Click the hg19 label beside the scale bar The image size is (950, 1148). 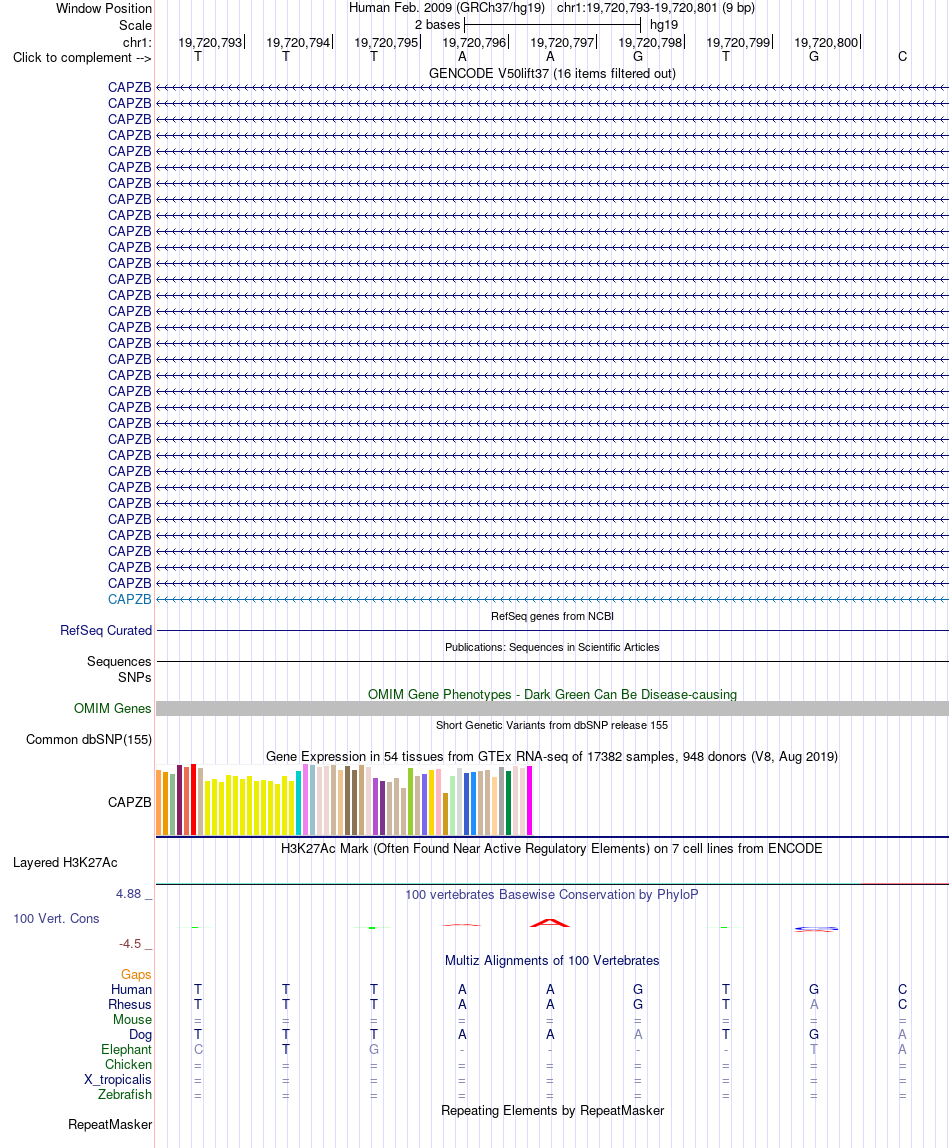coord(664,24)
